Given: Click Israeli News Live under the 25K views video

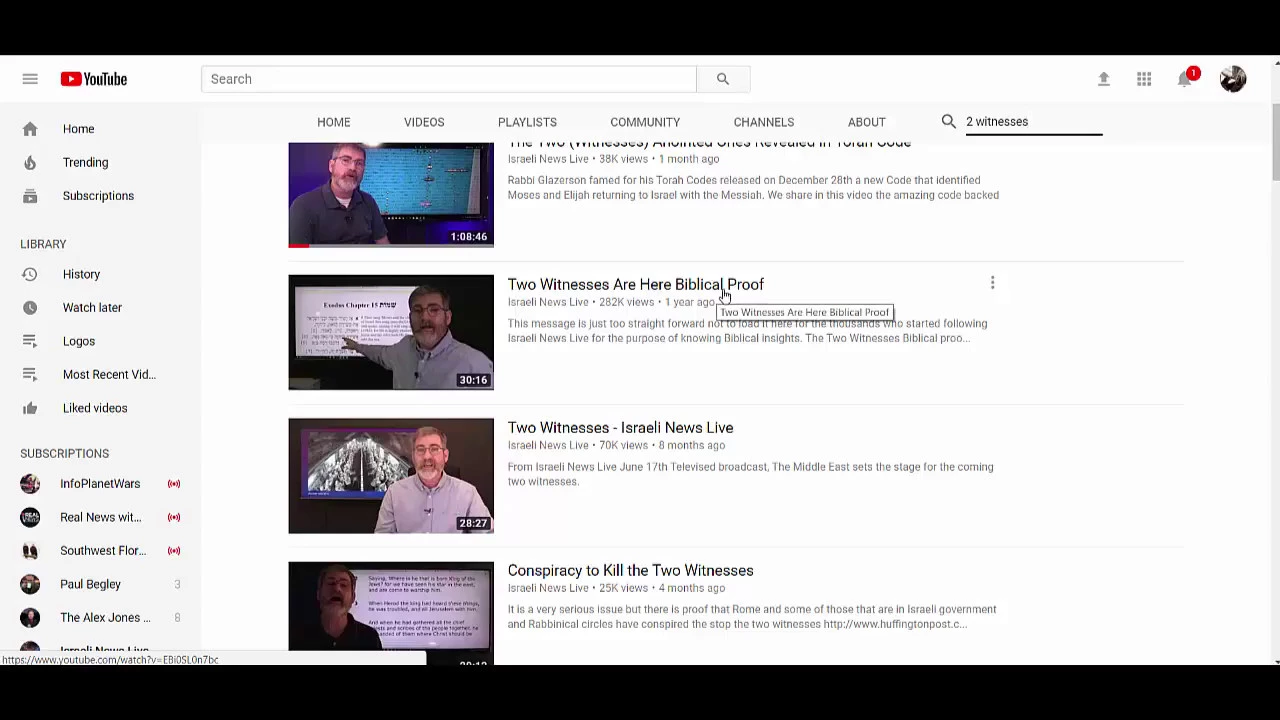Looking at the screenshot, I should click(548, 588).
